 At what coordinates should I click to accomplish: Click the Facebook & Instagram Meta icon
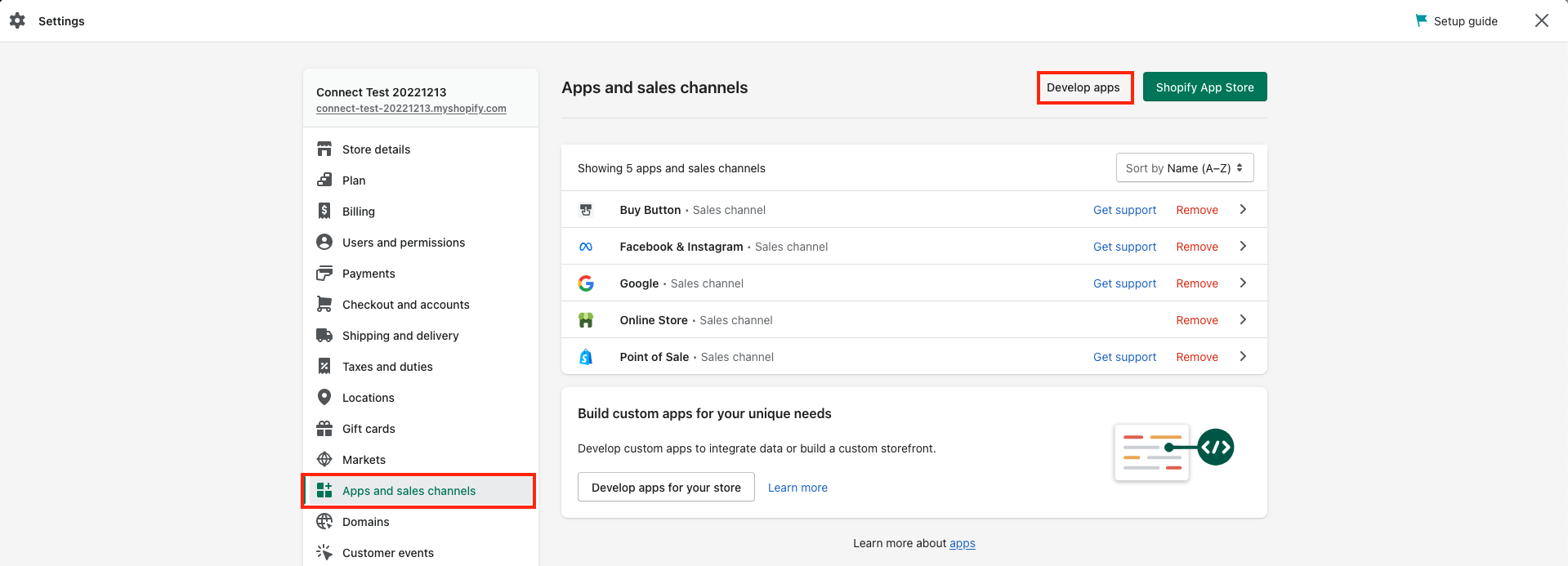pyautogui.click(x=586, y=247)
